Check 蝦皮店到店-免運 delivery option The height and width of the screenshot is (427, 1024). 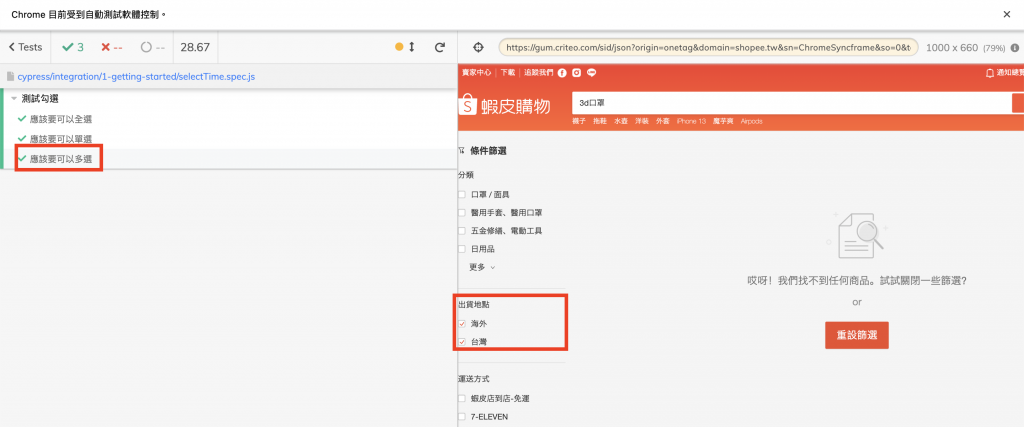(462, 398)
